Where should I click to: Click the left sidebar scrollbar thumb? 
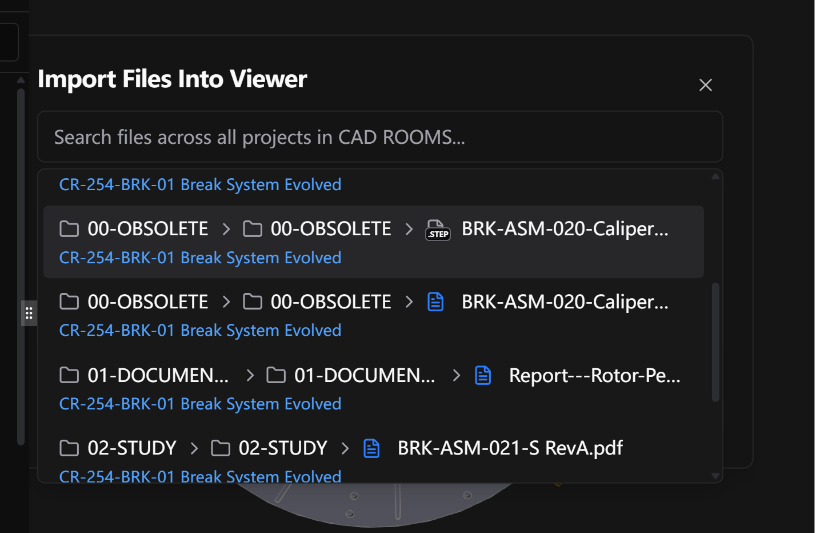tap(21, 267)
